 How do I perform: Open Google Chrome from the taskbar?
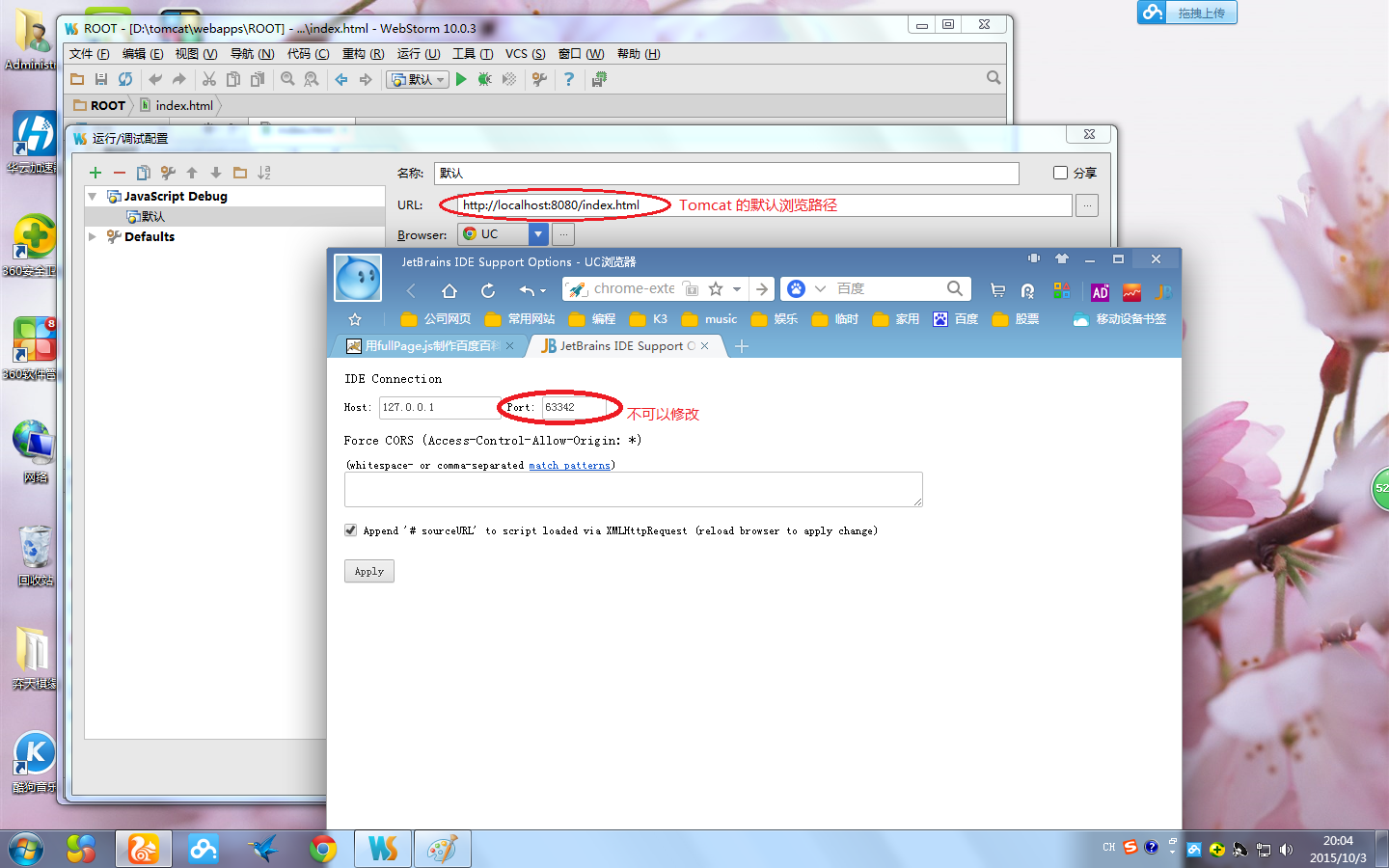[x=323, y=849]
